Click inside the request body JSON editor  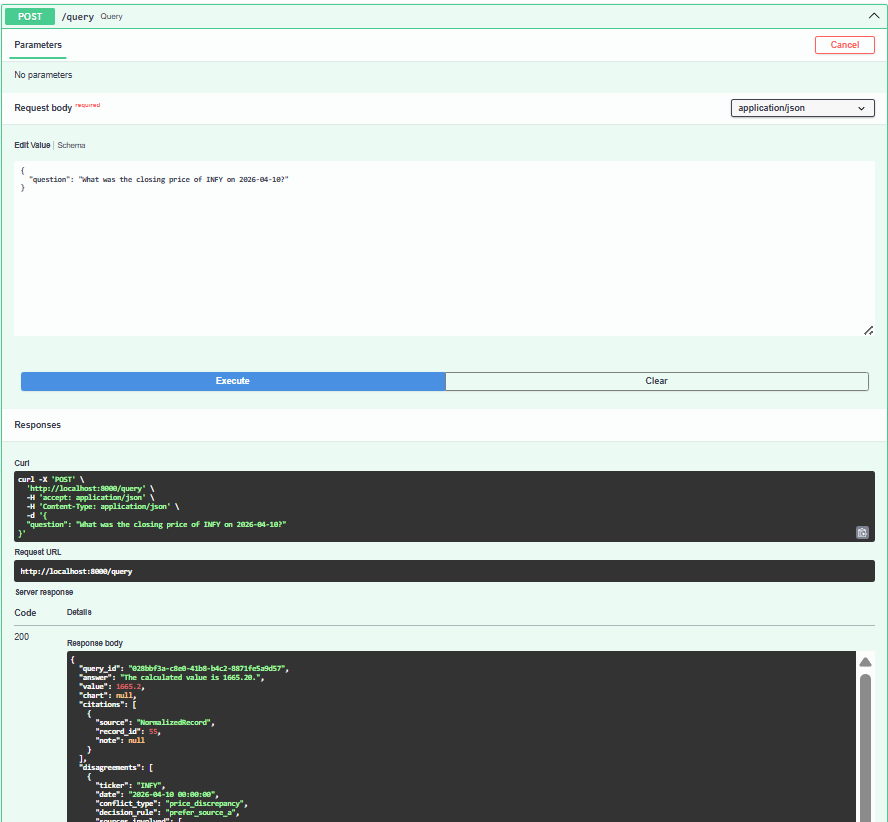pos(444,248)
